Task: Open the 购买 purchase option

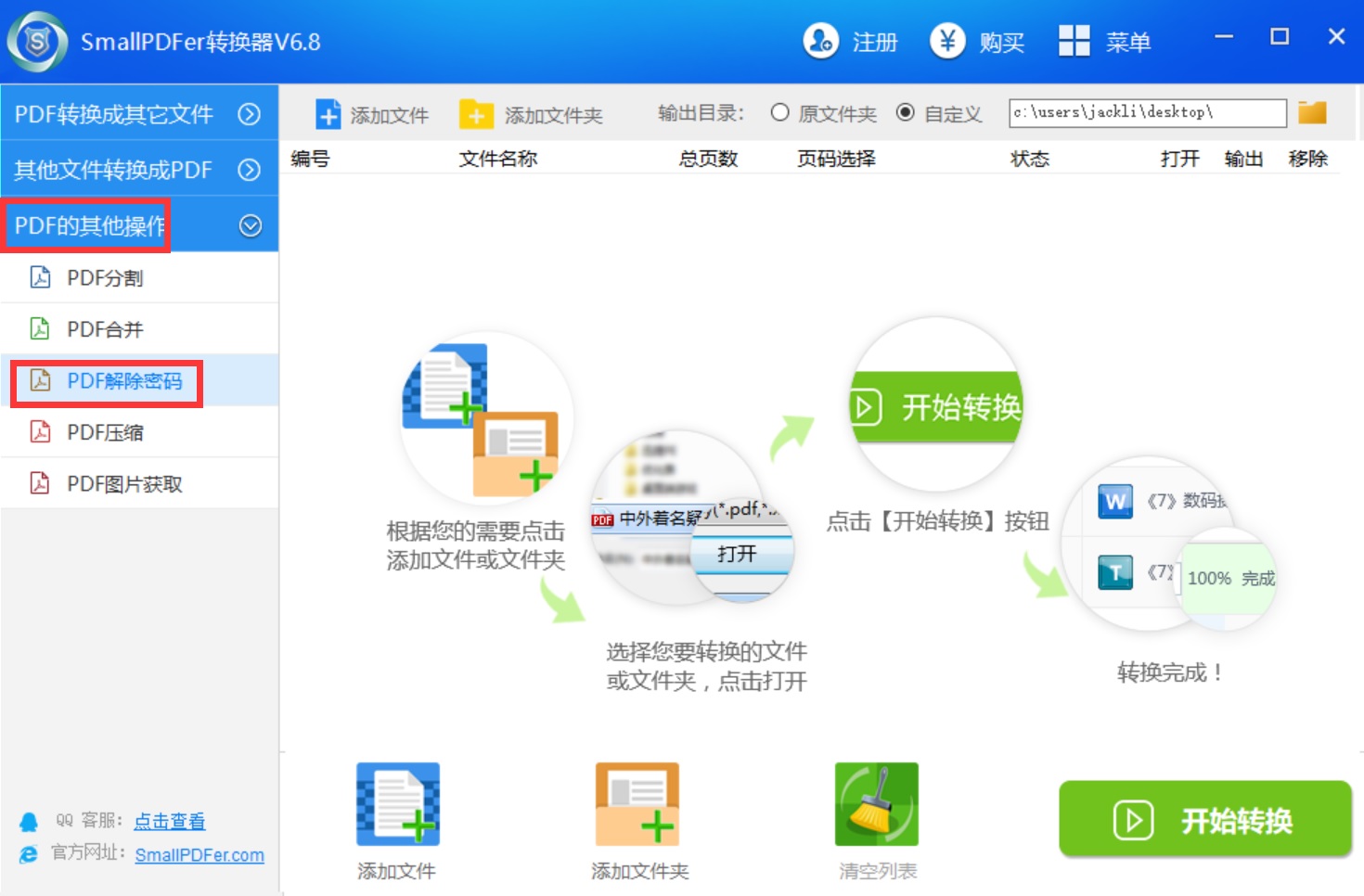Action: tap(1001, 43)
